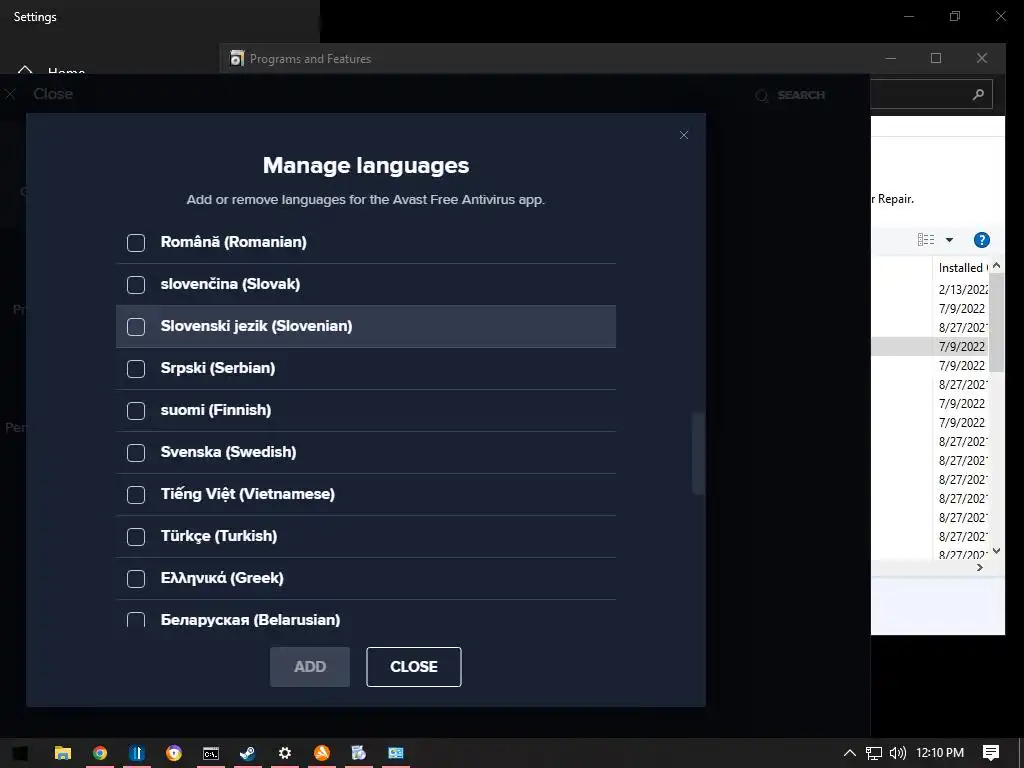Click the language list scrollbar thumb

[x=698, y=453]
